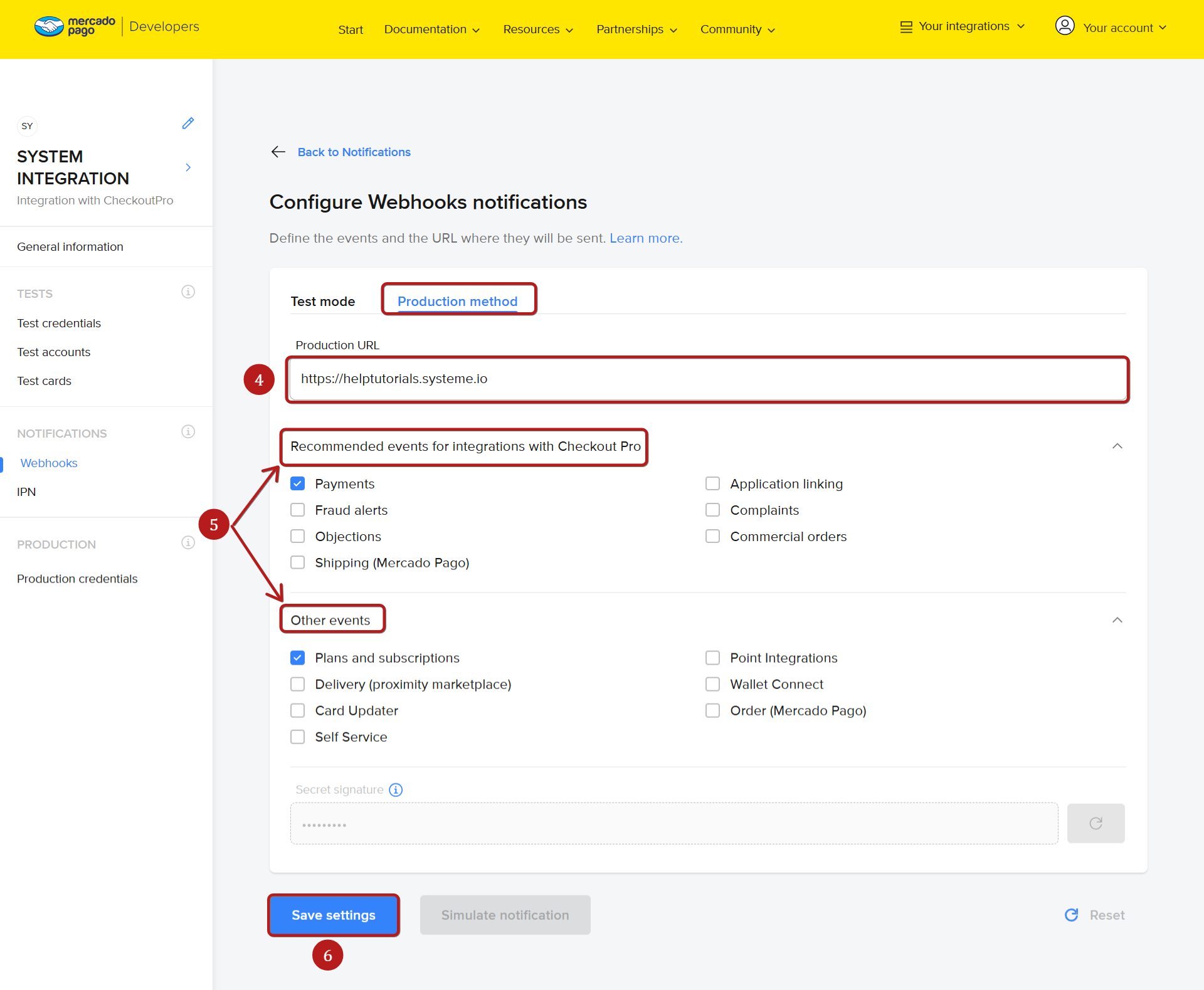The width and height of the screenshot is (1204, 990).
Task: Click the Production URL input field
Action: click(x=707, y=379)
